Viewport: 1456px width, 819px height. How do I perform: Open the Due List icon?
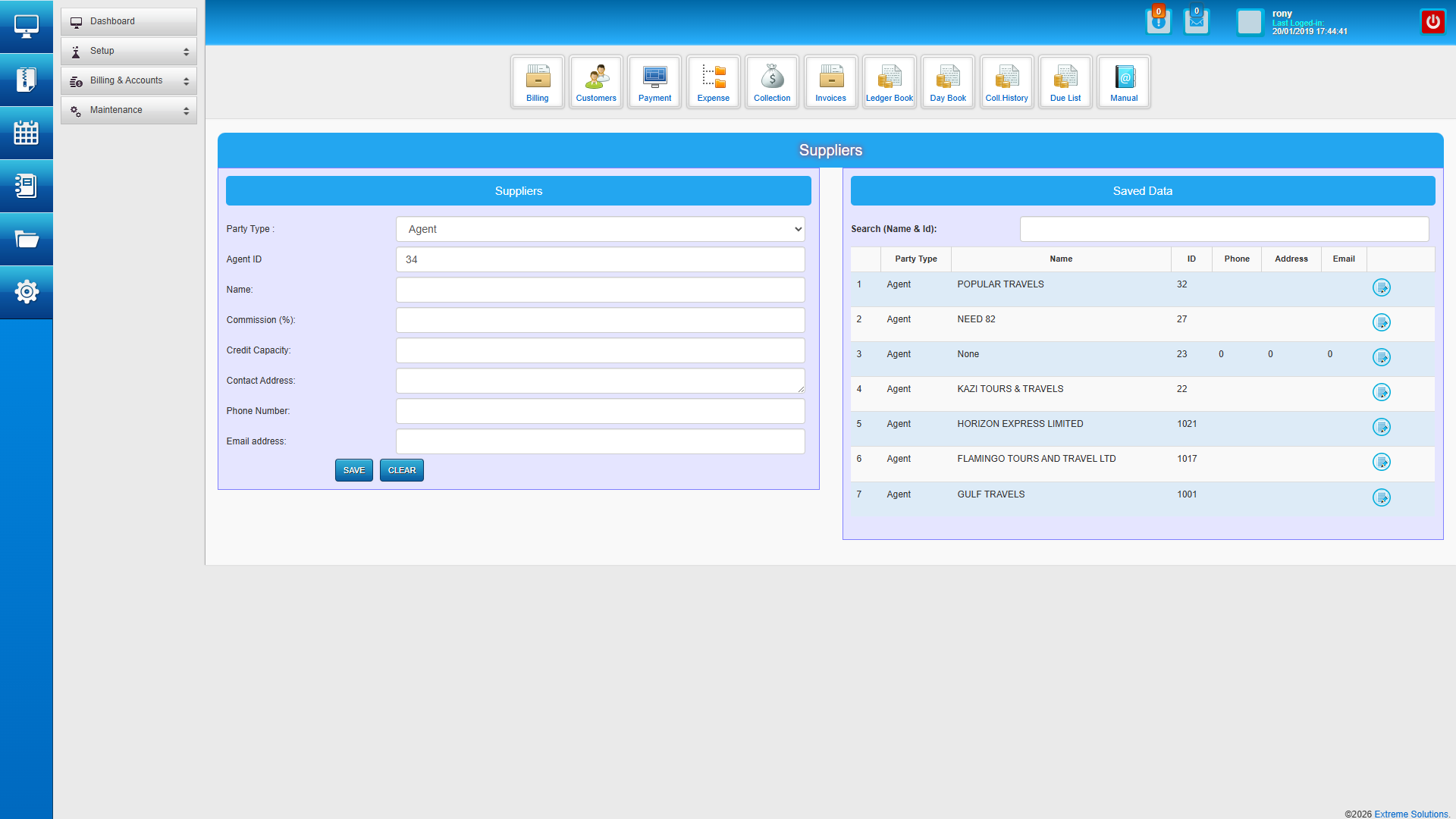[x=1065, y=82]
